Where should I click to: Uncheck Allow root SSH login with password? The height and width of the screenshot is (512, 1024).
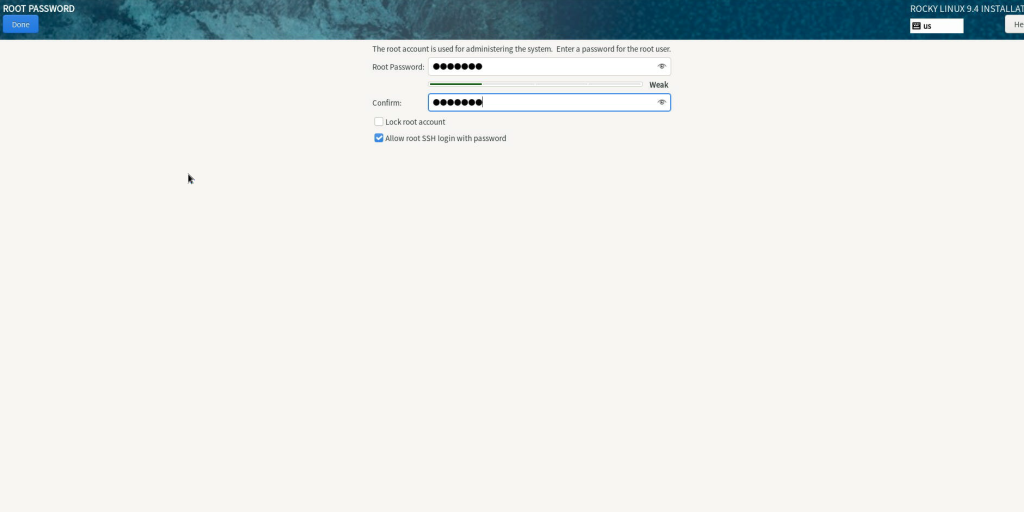tap(379, 138)
